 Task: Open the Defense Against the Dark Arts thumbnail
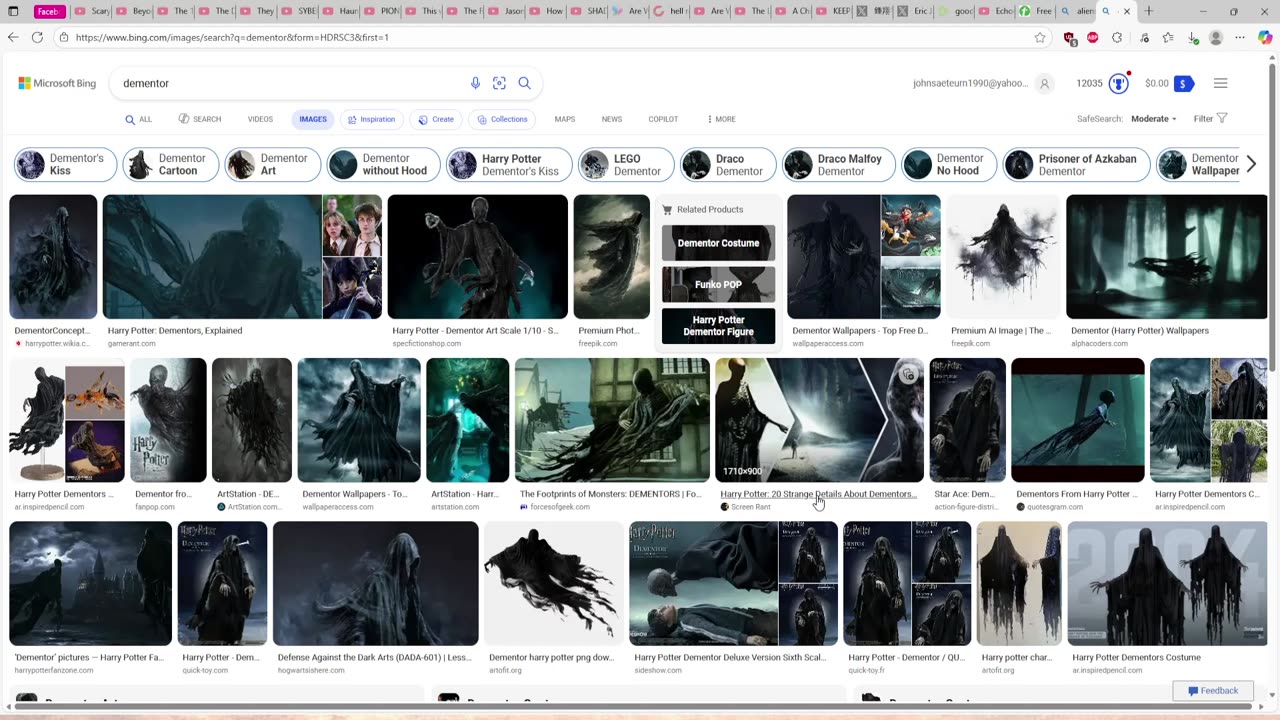click(375, 584)
